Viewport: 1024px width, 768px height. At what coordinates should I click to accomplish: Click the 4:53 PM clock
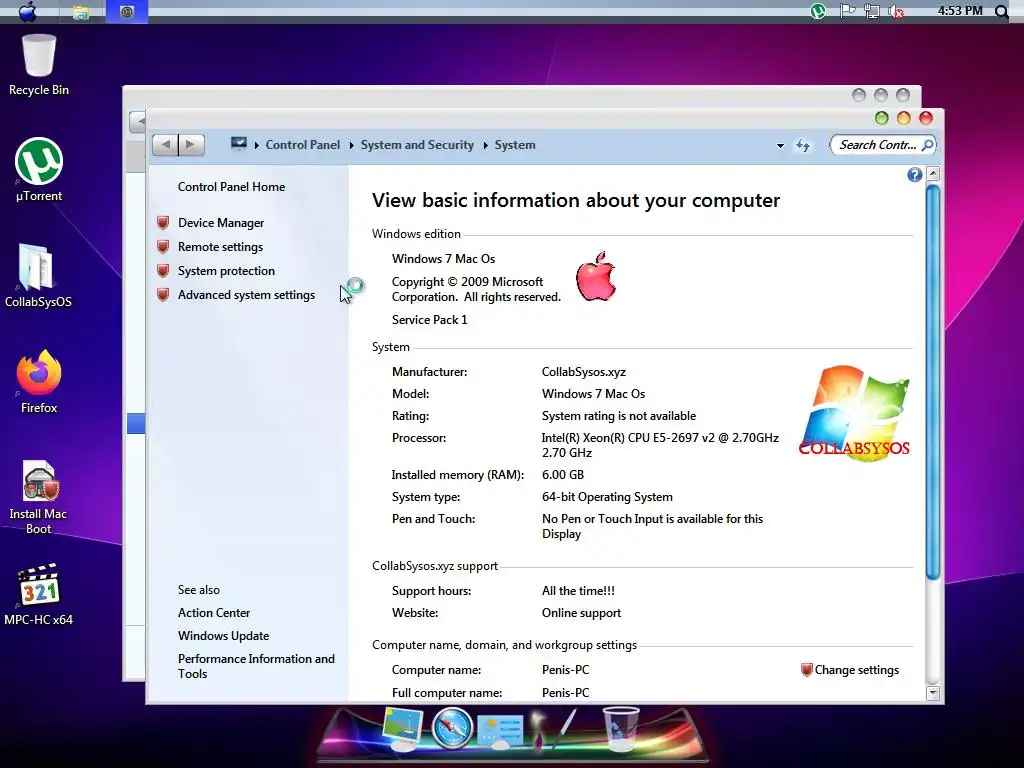(959, 10)
